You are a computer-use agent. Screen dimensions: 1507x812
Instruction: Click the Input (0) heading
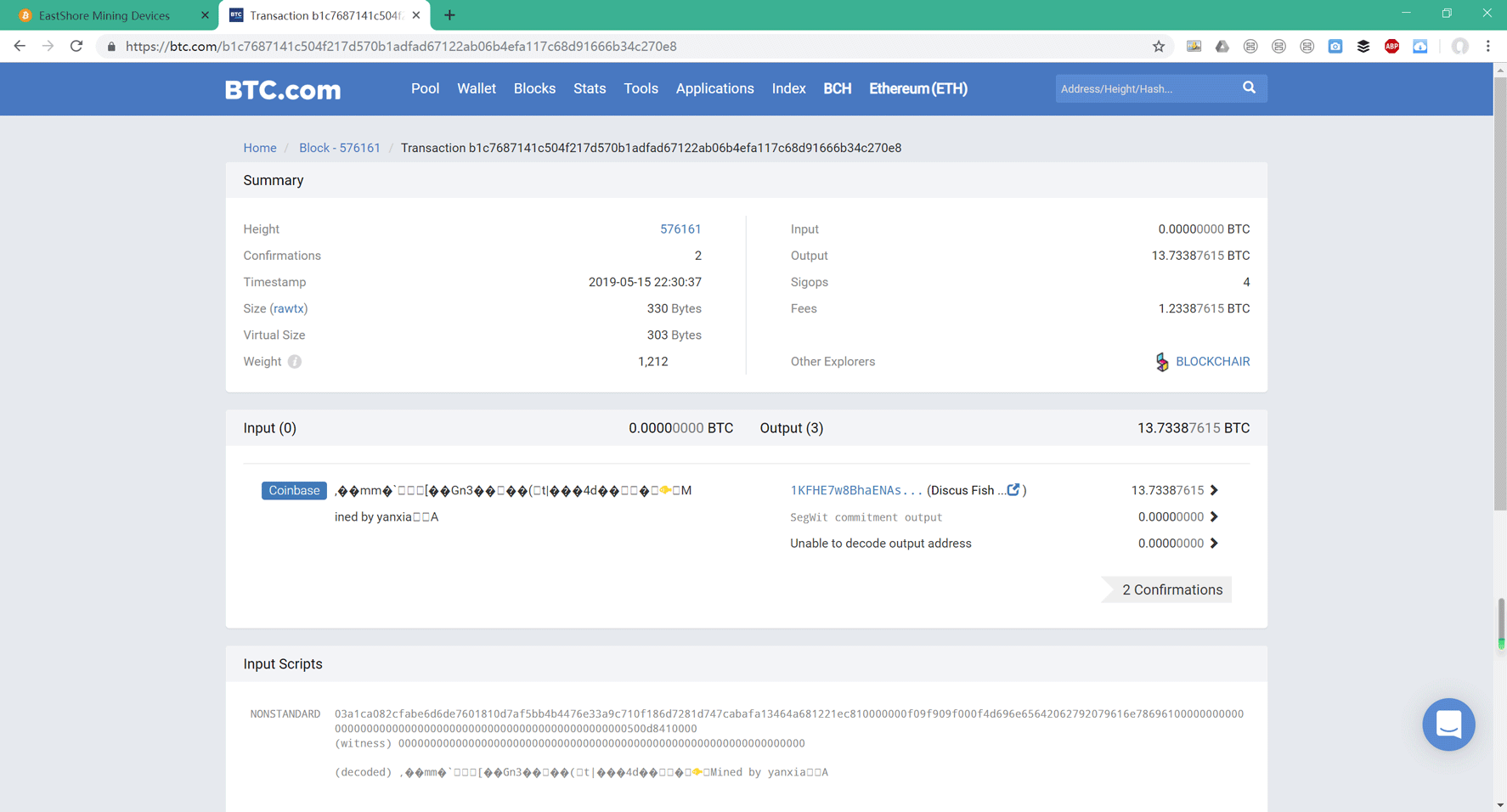270,428
